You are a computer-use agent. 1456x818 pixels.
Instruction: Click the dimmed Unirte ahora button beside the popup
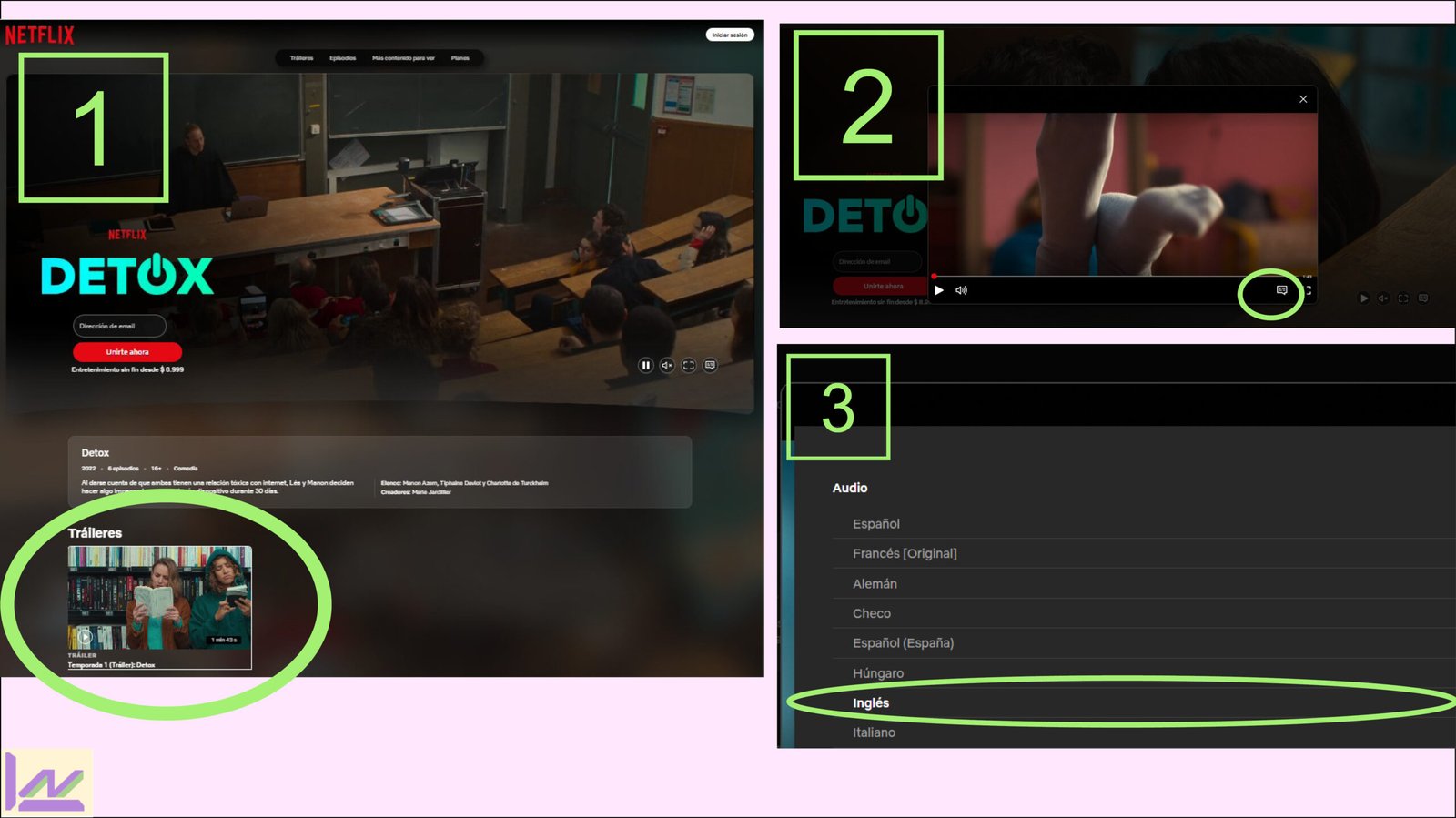click(878, 286)
